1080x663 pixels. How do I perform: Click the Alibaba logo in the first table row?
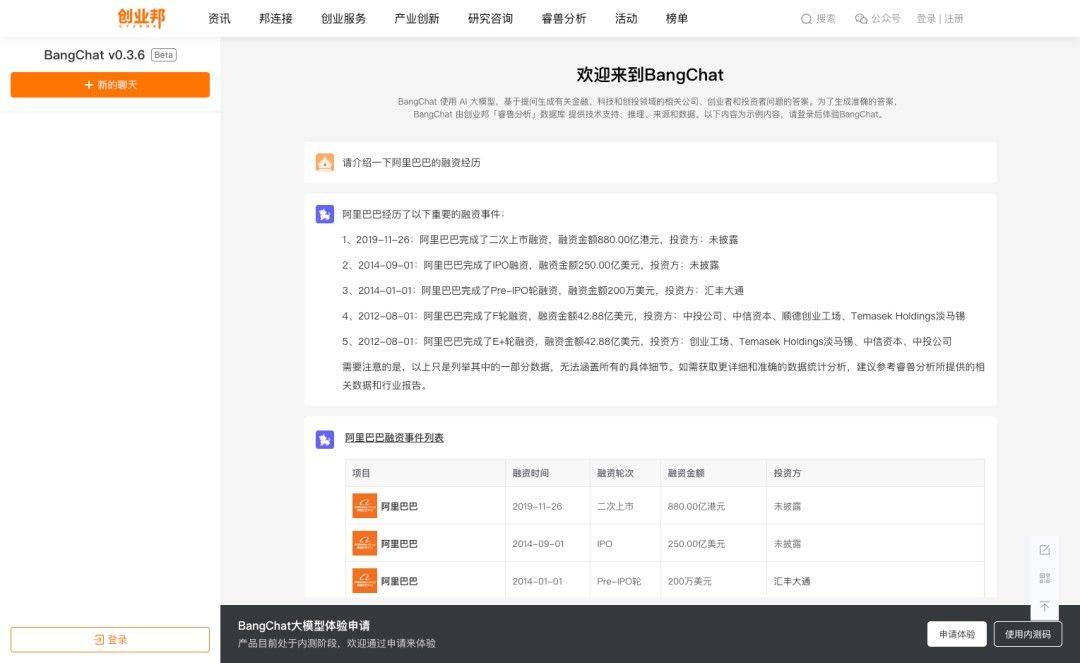(362, 506)
